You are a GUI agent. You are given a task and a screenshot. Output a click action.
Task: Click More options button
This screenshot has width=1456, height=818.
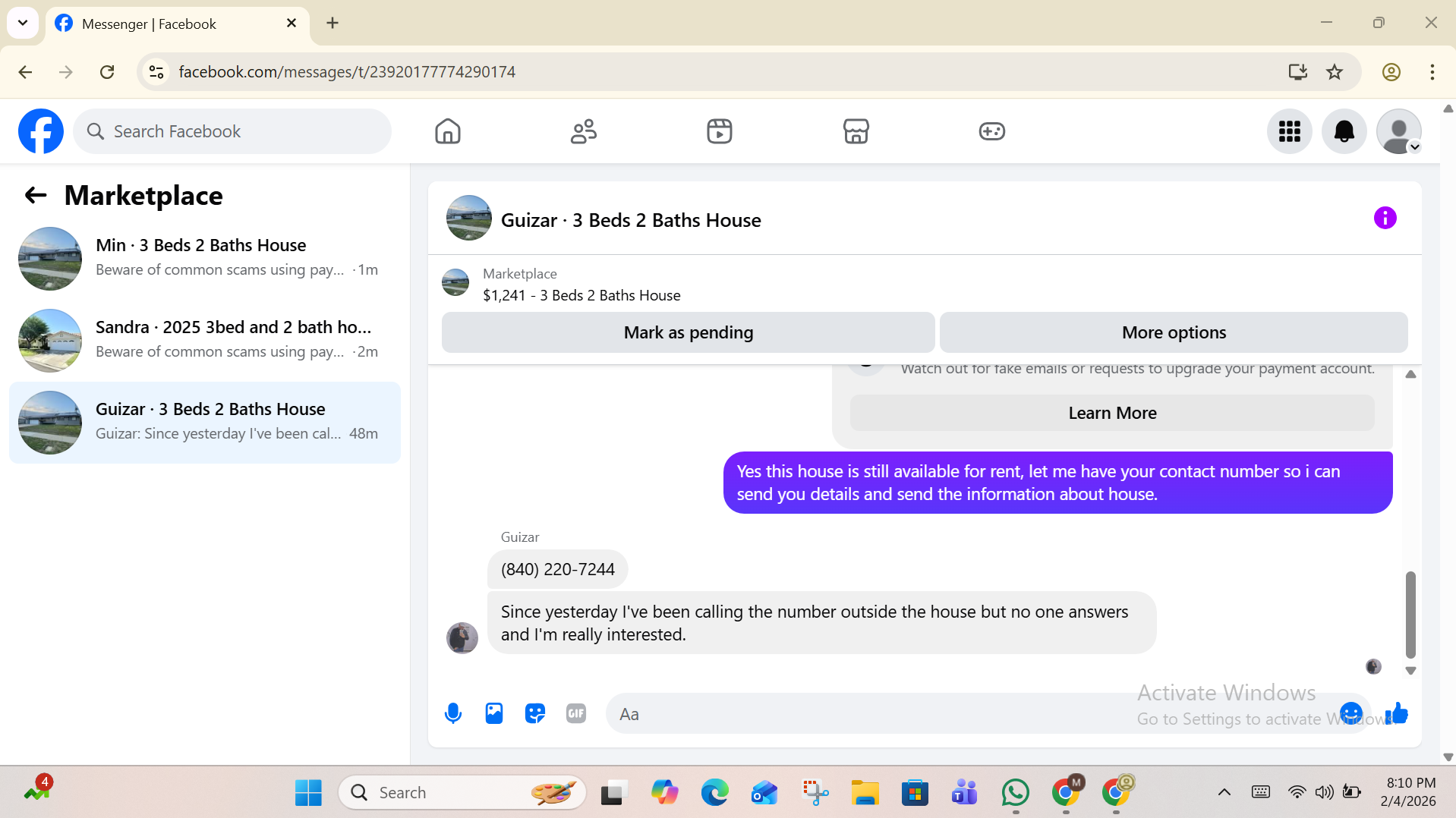point(1174,332)
